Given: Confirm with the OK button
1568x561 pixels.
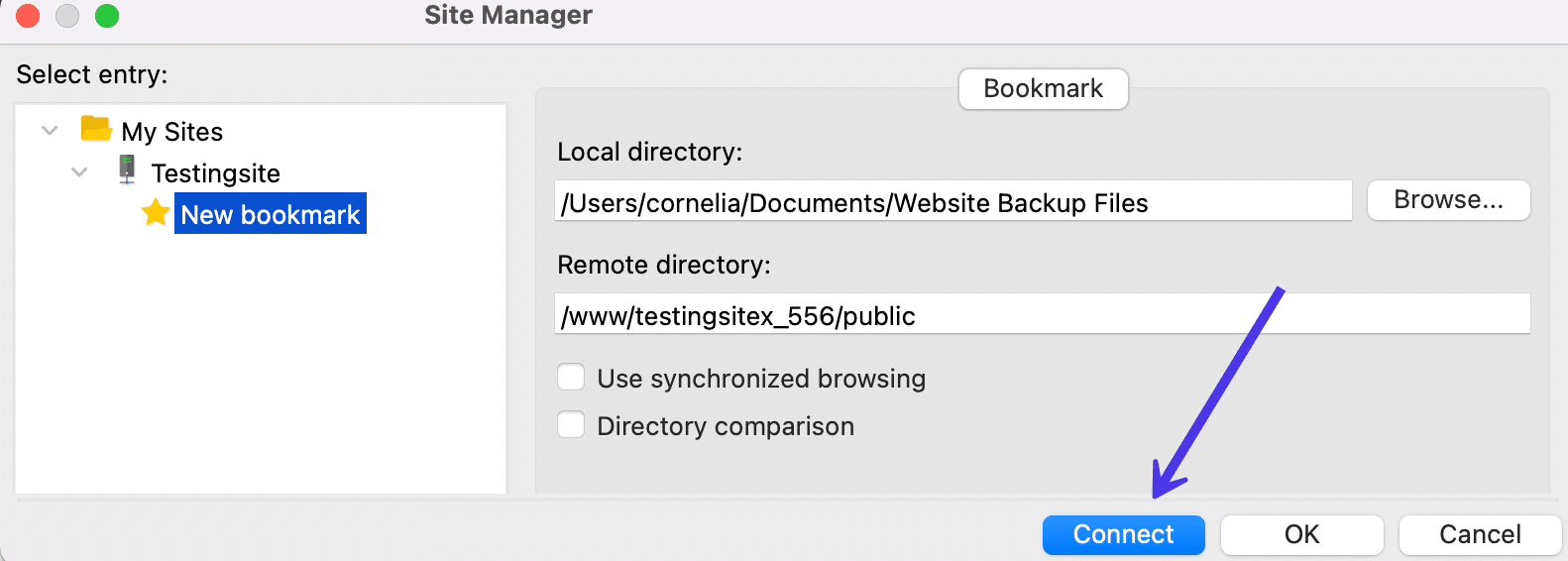Looking at the screenshot, I should 1301,535.
